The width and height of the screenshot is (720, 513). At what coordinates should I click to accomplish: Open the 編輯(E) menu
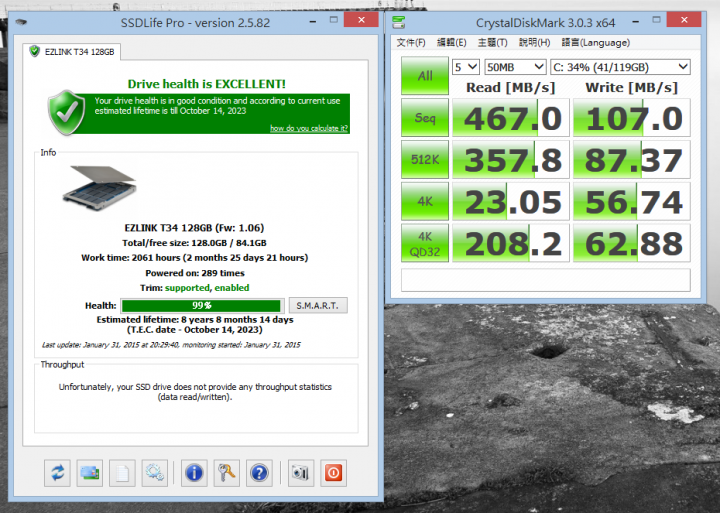[451, 43]
